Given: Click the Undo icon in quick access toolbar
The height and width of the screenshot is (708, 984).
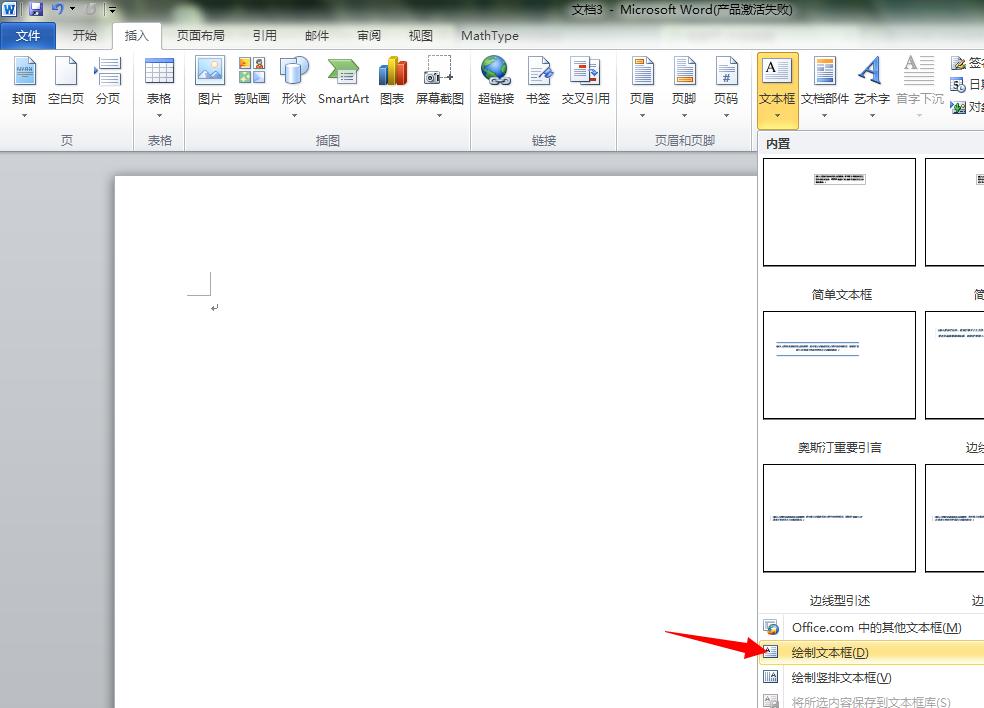Looking at the screenshot, I should pyautogui.click(x=58, y=9).
